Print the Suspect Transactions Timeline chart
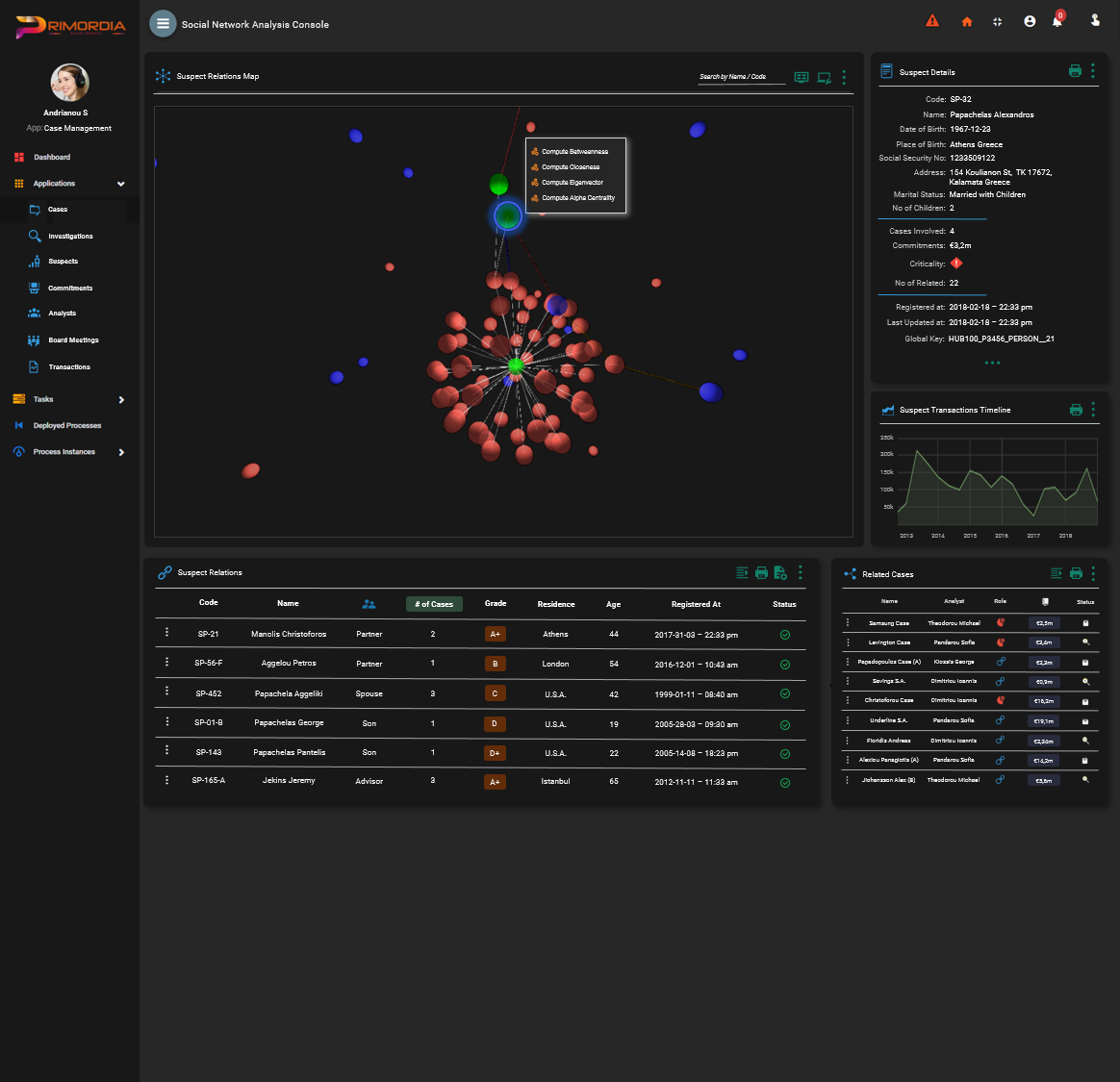 1076,410
